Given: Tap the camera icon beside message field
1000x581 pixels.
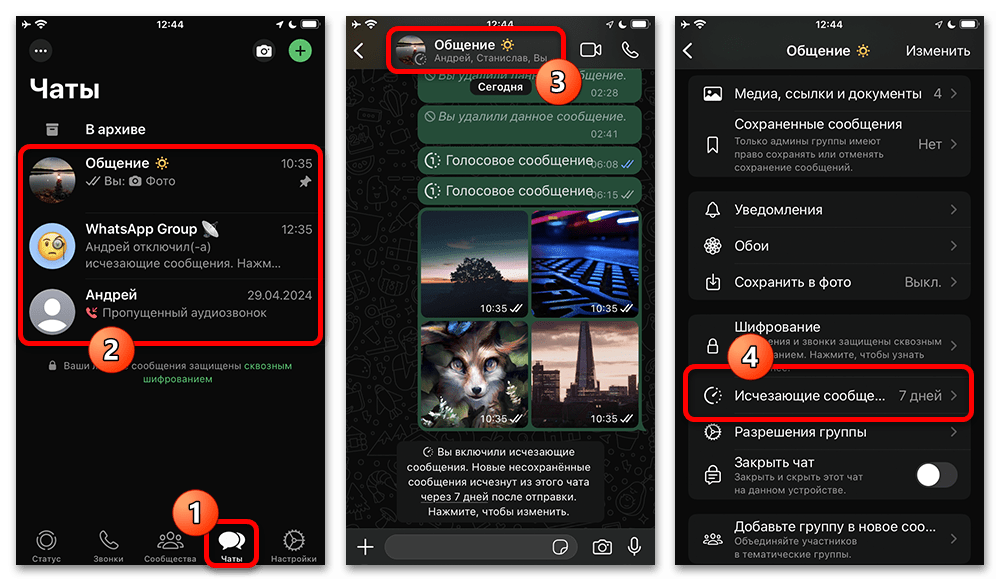Looking at the screenshot, I should tap(601, 547).
